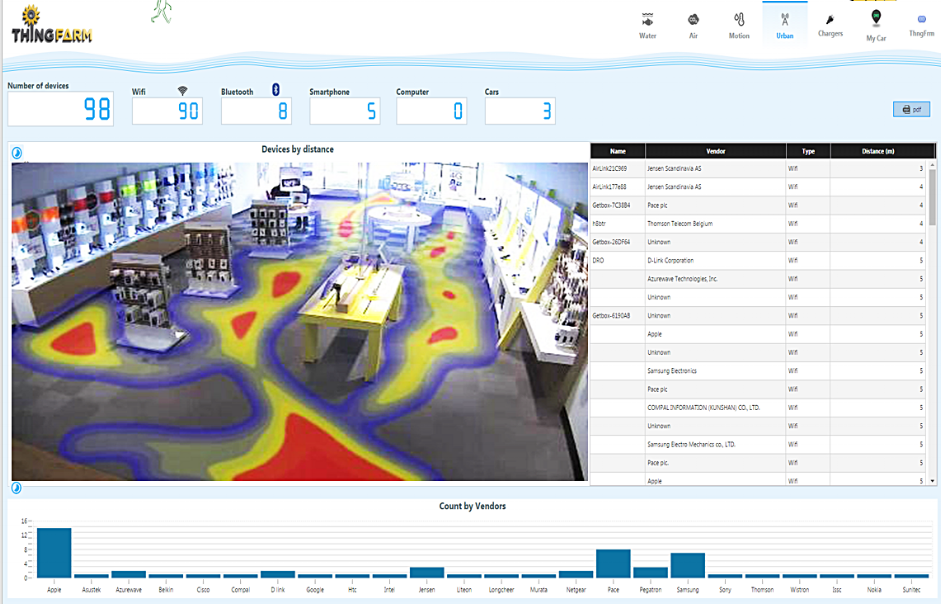Click the Cisco label on chart axis
Image resolution: width=941 pixels, height=604 pixels.
[203, 590]
